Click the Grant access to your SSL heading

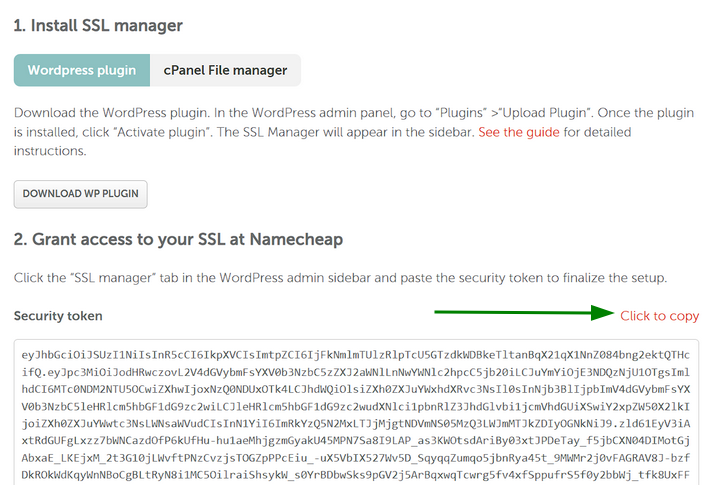178,240
